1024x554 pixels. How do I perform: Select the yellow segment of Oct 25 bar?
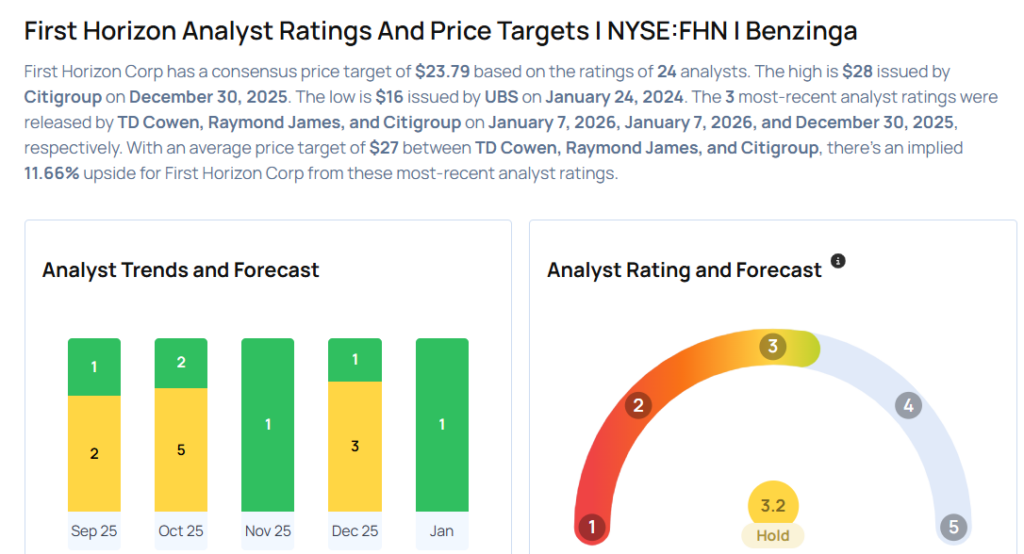tap(181, 450)
